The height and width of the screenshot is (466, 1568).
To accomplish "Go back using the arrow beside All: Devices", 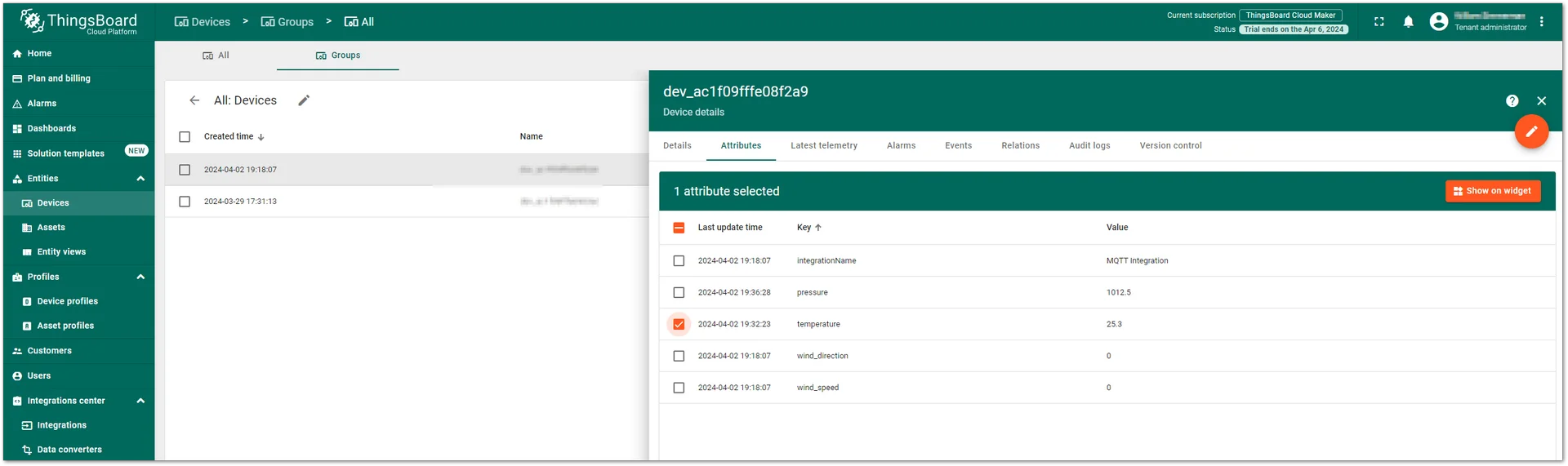I will point(194,100).
